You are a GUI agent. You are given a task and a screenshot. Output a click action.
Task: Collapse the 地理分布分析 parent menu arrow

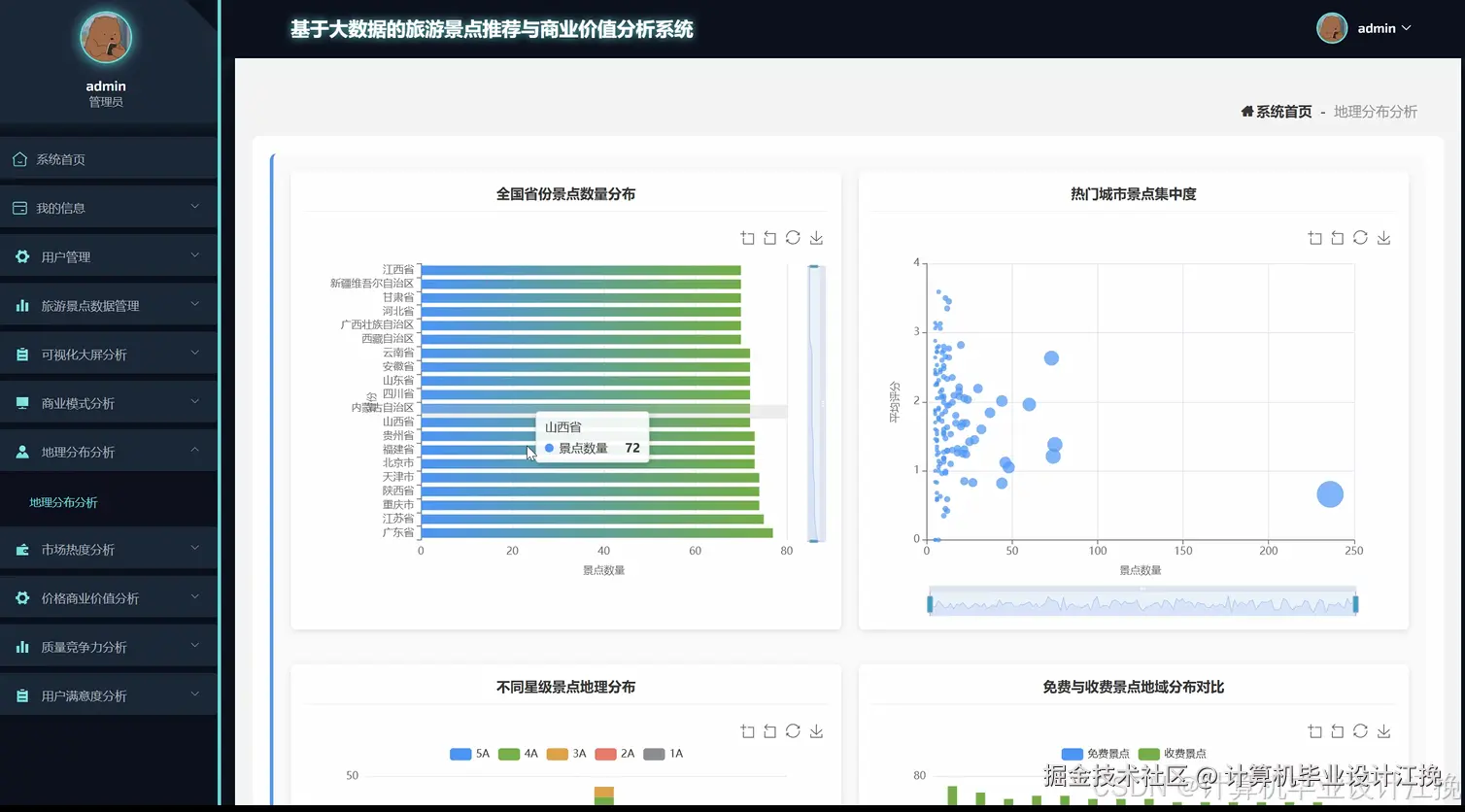coord(194,451)
